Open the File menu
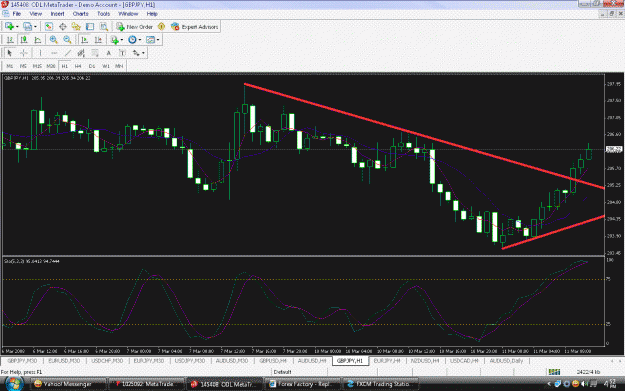The height and width of the screenshot is (391, 625). (x=17, y=14)
